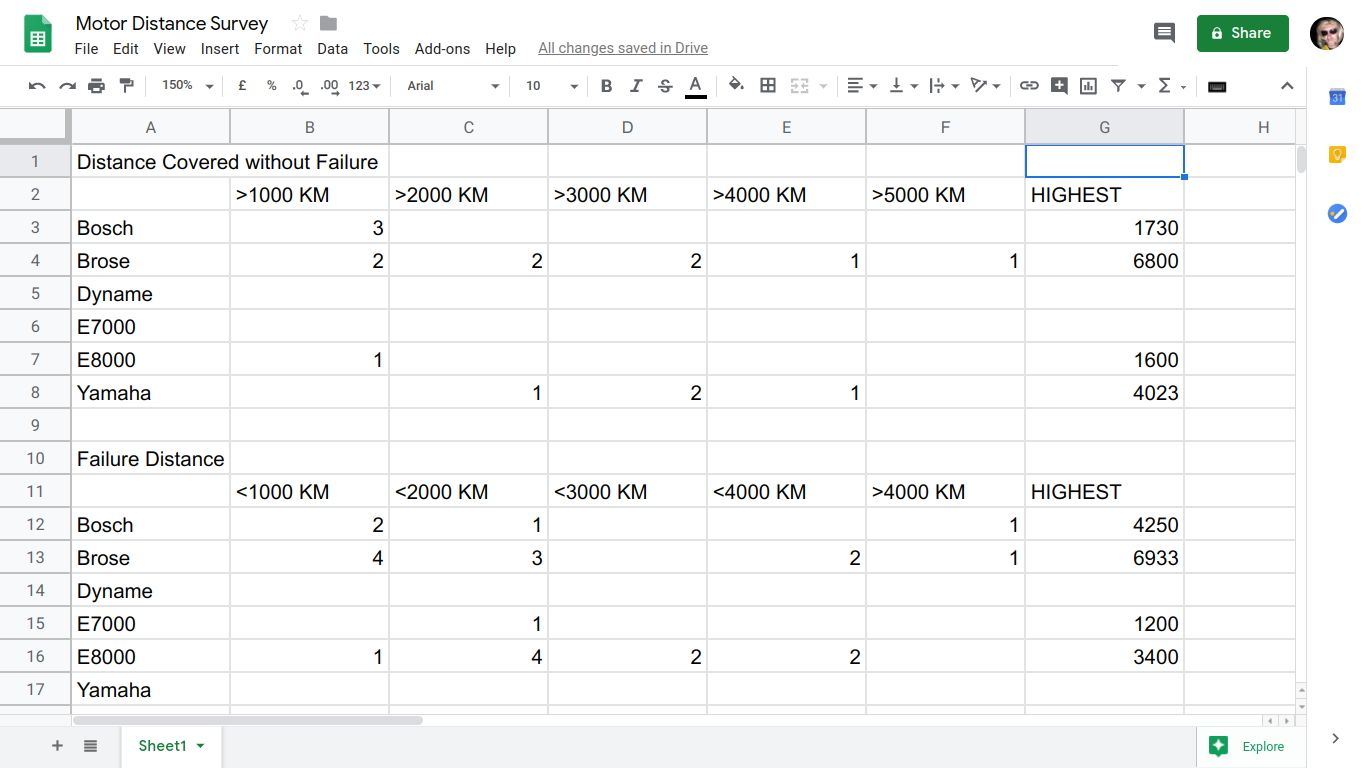Toggle strikethrough formatting
Screen dimensions: 1365x768
click(x=665, y=86)
